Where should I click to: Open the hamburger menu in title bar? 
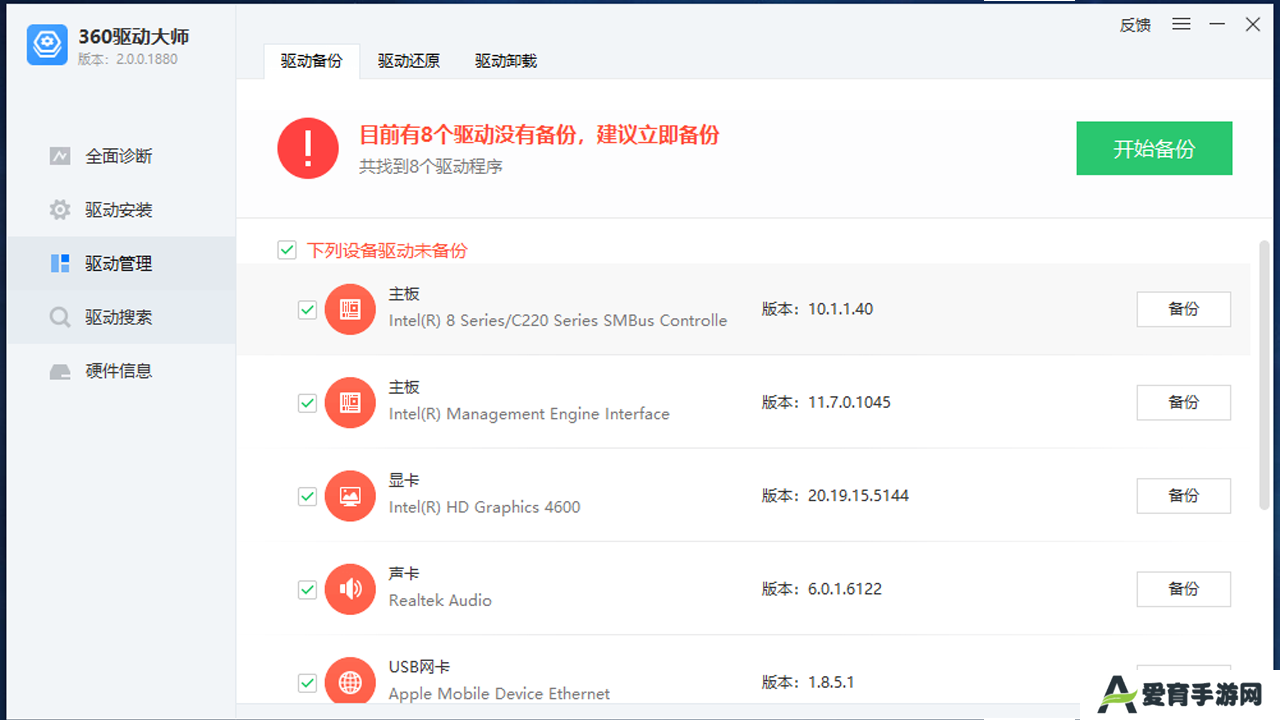tap(1182, 24)
